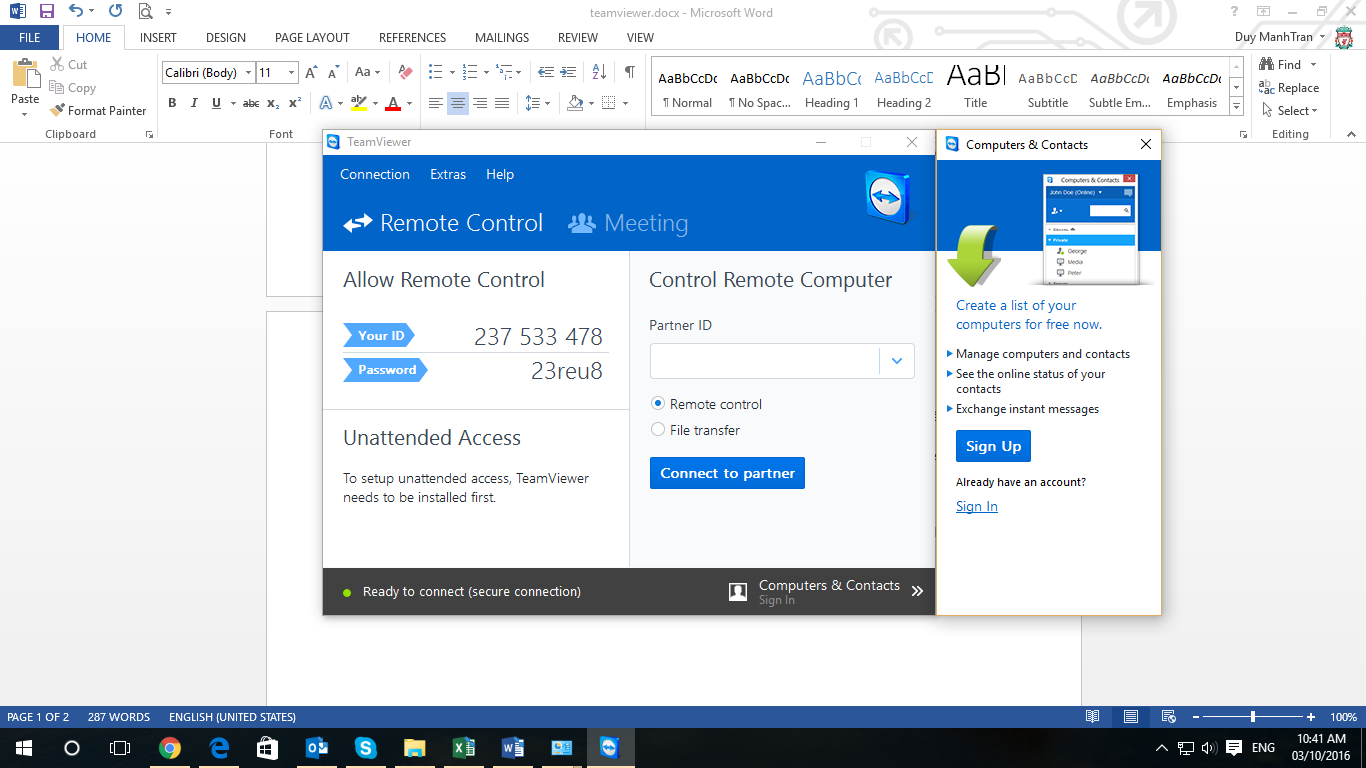Viewport: 1366px width, 768px height.
Task: Show paragraph marks with the pilcrow icon
Action: (x=629, y=72)
